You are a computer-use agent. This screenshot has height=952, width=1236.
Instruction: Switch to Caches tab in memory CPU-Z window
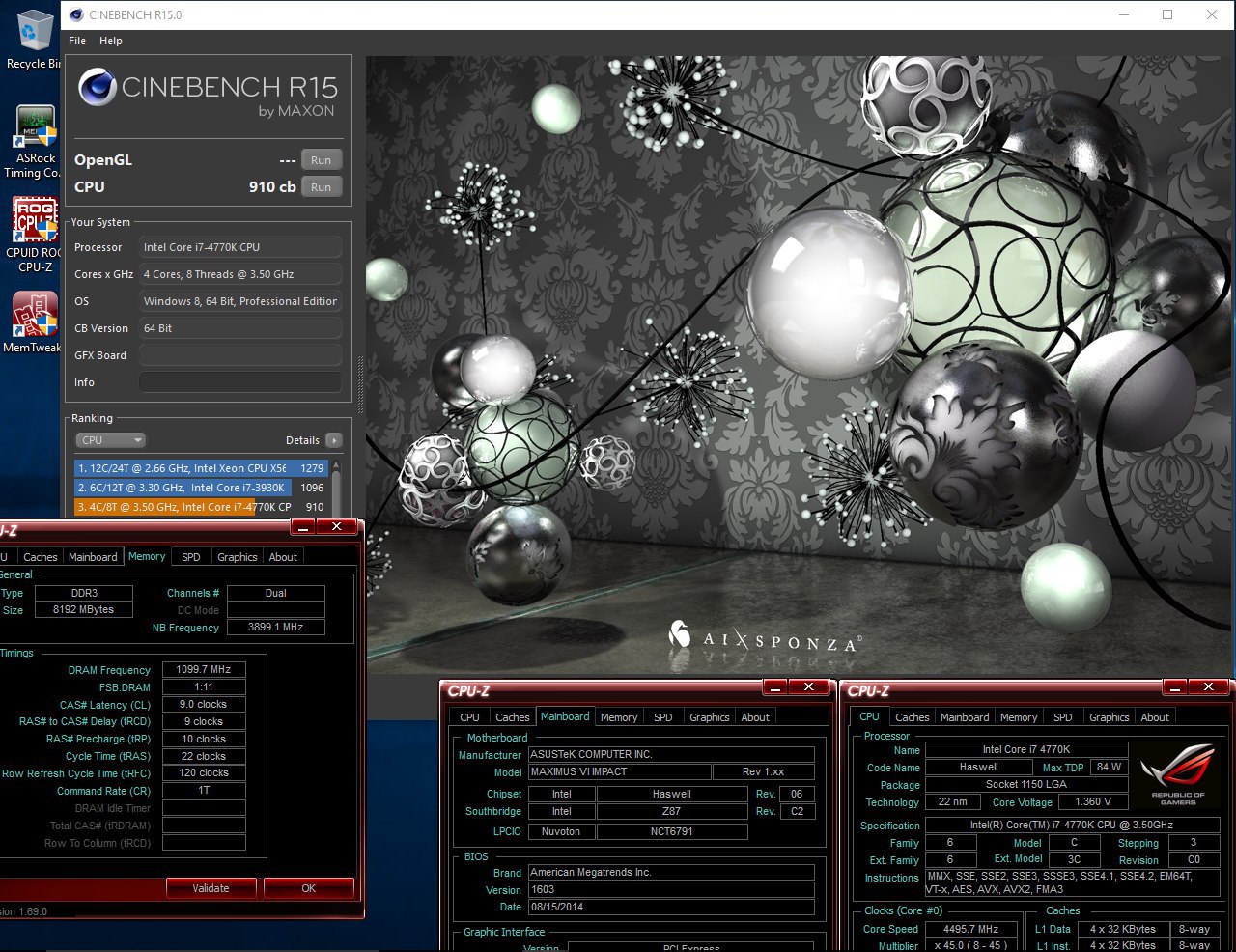point(40,557)
